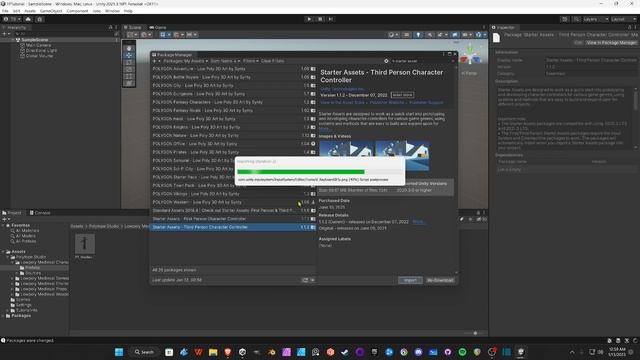This screenshot has height=360, width=640.
Task: Open taskbar Search box
Action: 144,352
